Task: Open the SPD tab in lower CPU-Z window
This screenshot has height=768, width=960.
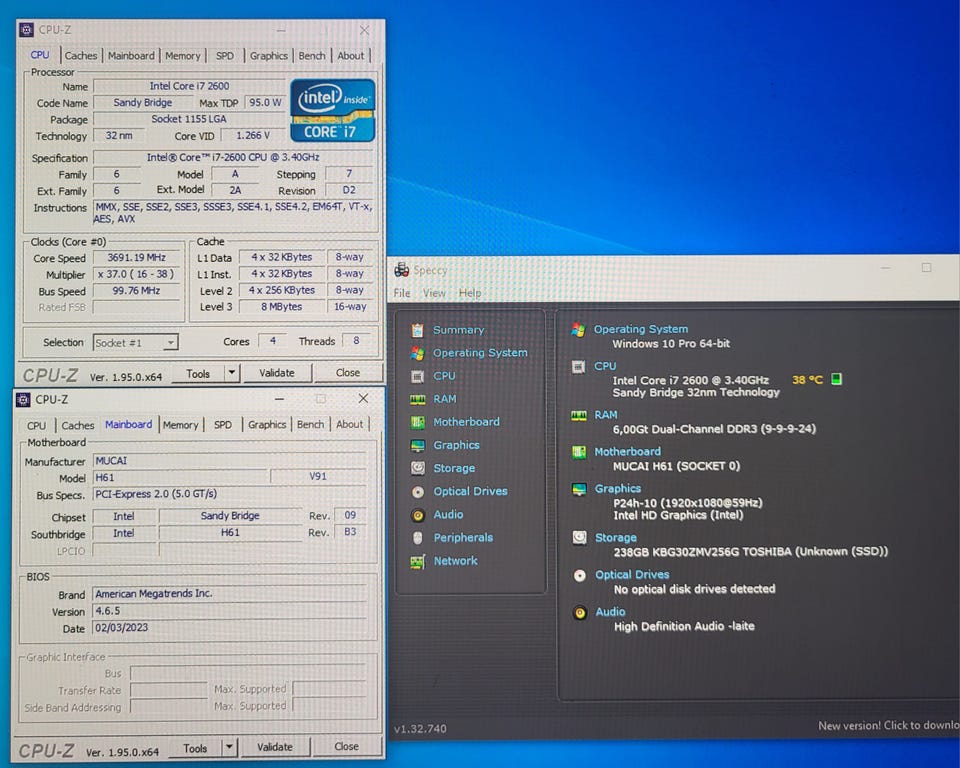Action: (223, 425)
